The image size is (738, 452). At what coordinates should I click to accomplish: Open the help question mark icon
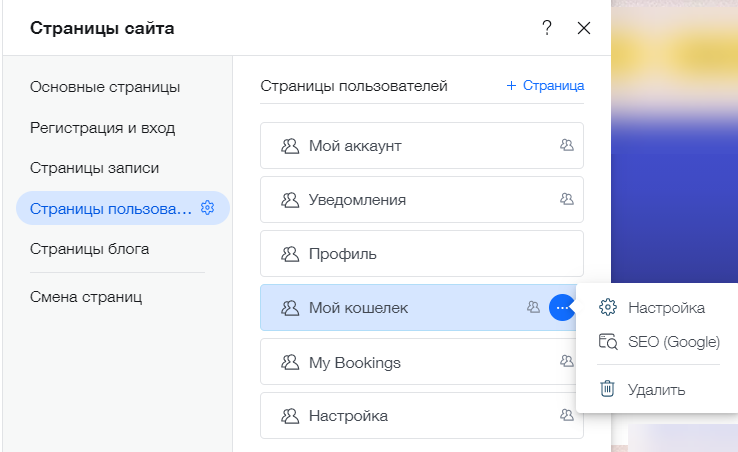point(546,28)
